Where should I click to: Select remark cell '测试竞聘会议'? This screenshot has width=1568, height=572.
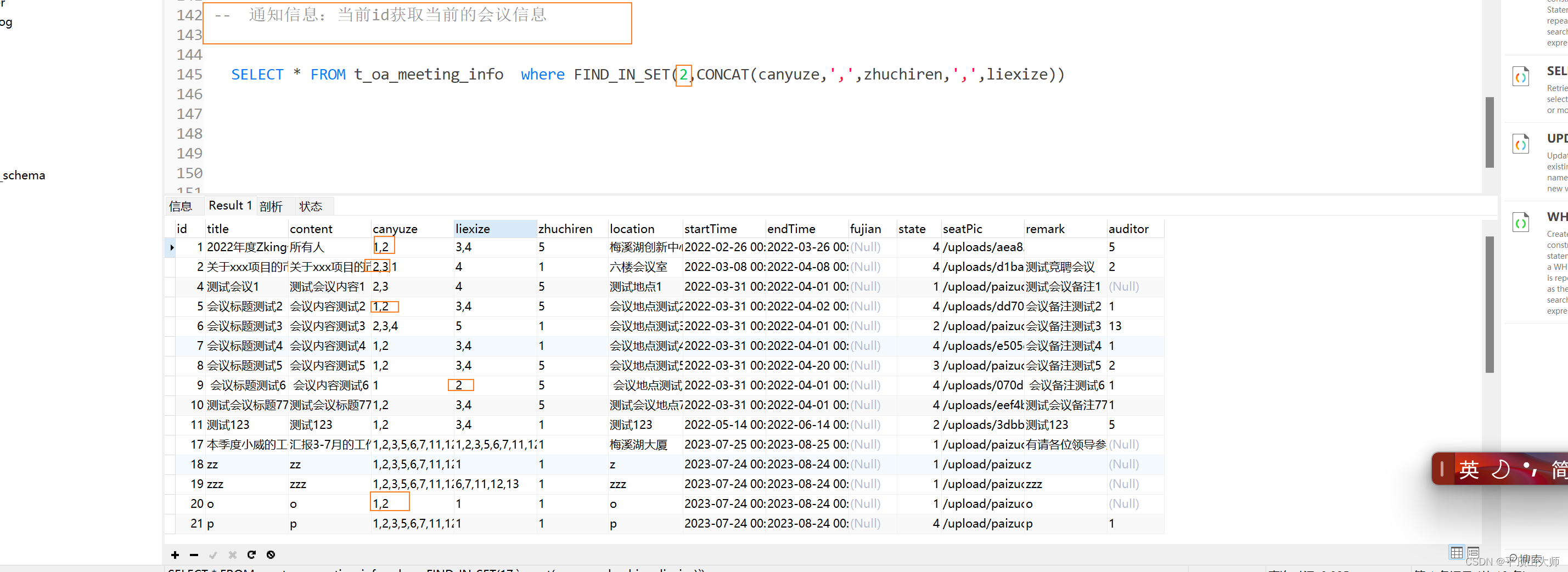[x=1065, y=267]
